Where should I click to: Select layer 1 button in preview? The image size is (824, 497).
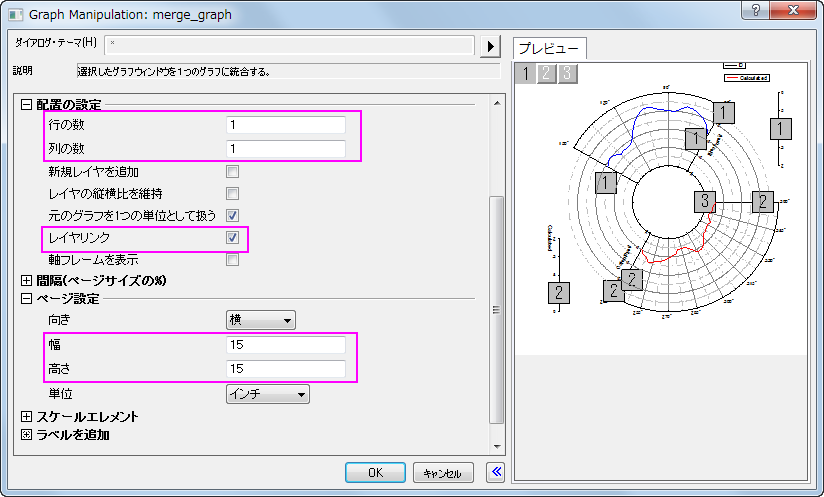526,74
